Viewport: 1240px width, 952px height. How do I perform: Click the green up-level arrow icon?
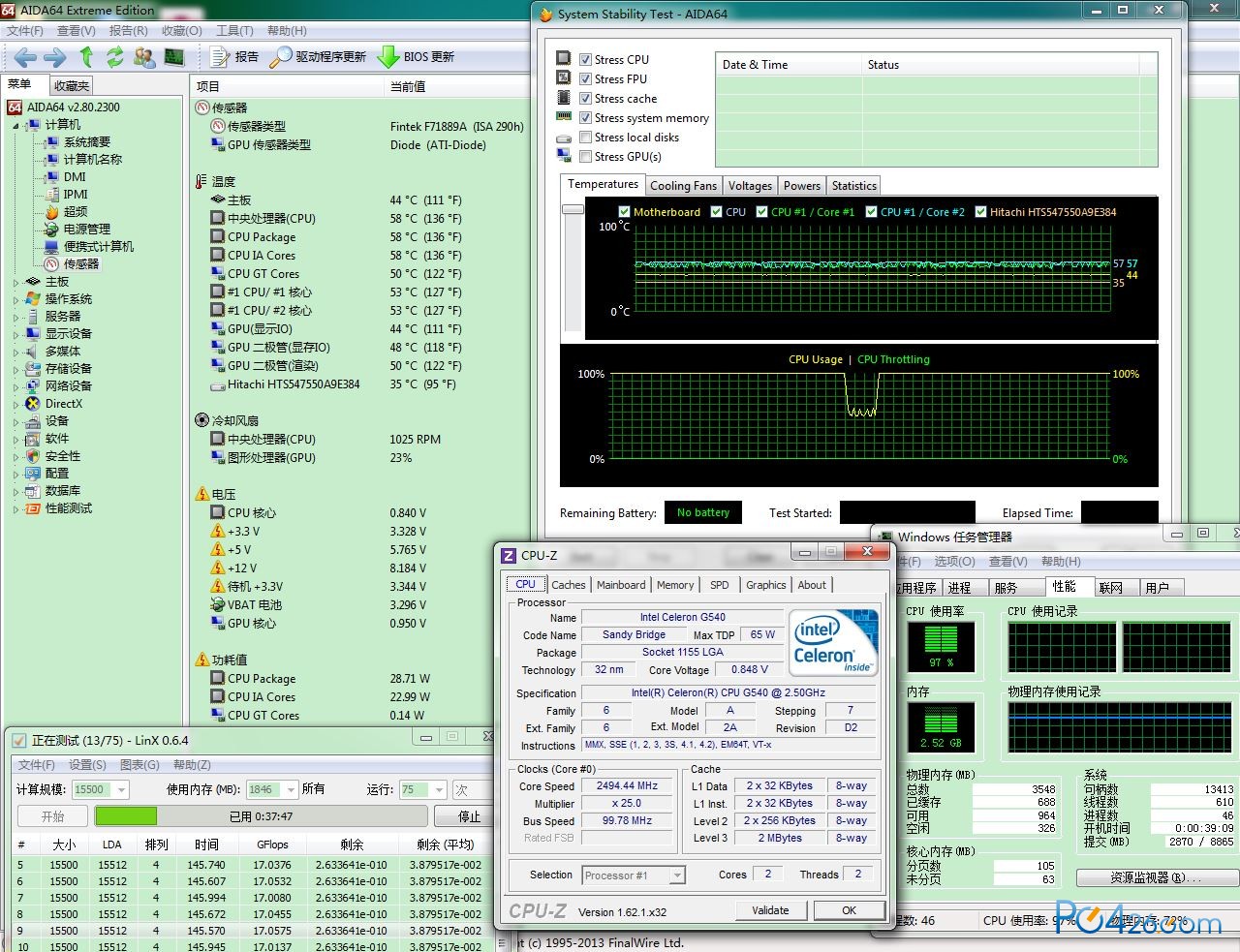click(86, 57)
